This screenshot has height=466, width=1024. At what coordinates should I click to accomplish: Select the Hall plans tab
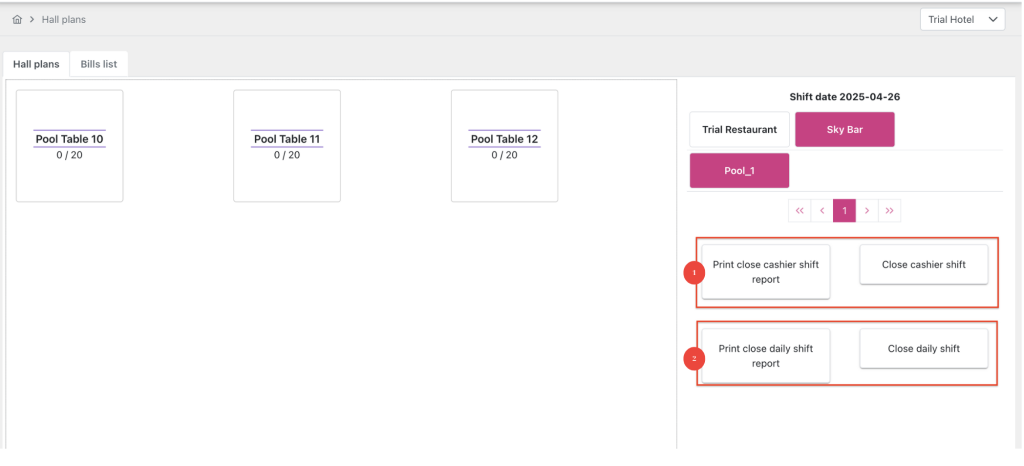click(36, 64)
